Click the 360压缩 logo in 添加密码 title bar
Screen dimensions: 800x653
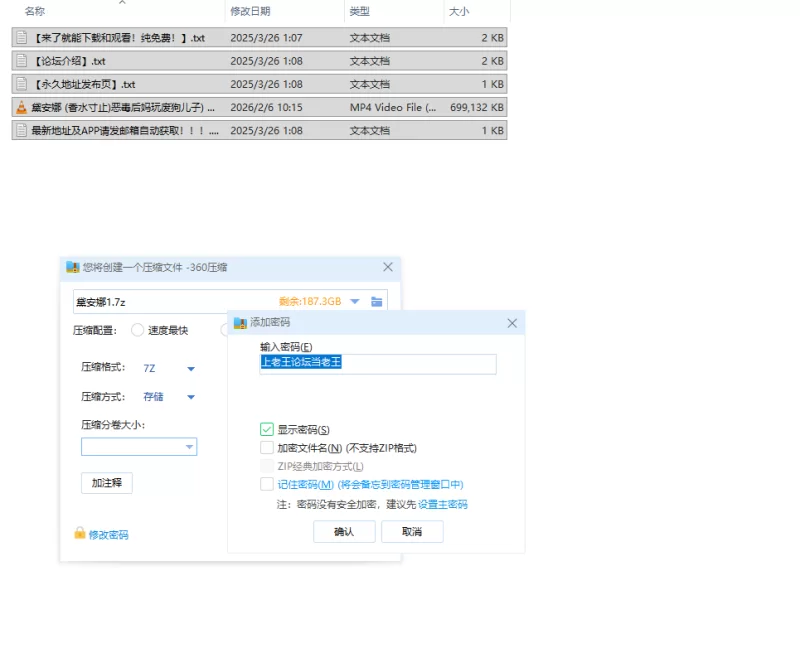pos(240,323)
